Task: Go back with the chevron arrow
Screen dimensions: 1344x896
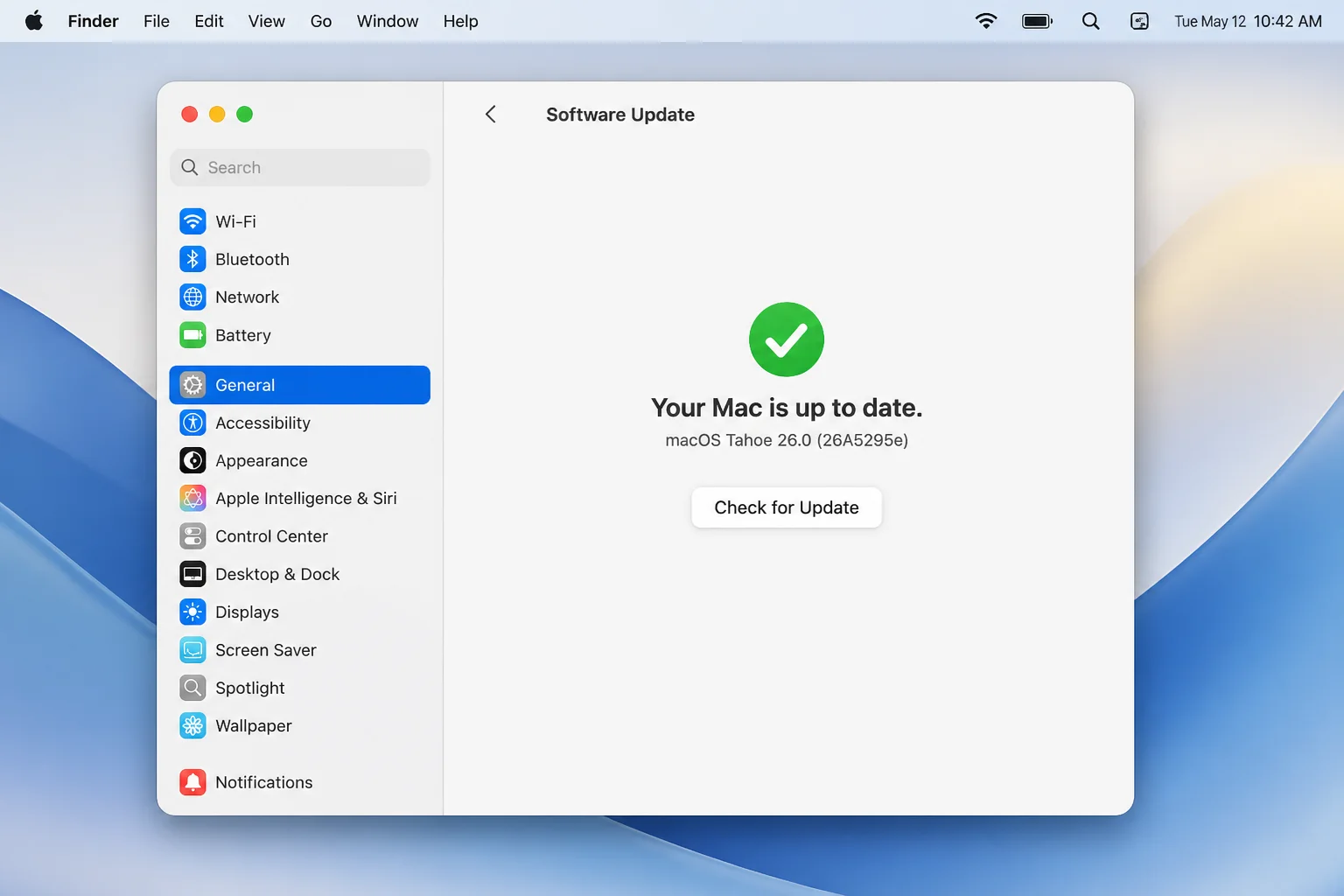Action: click(491, 115)
